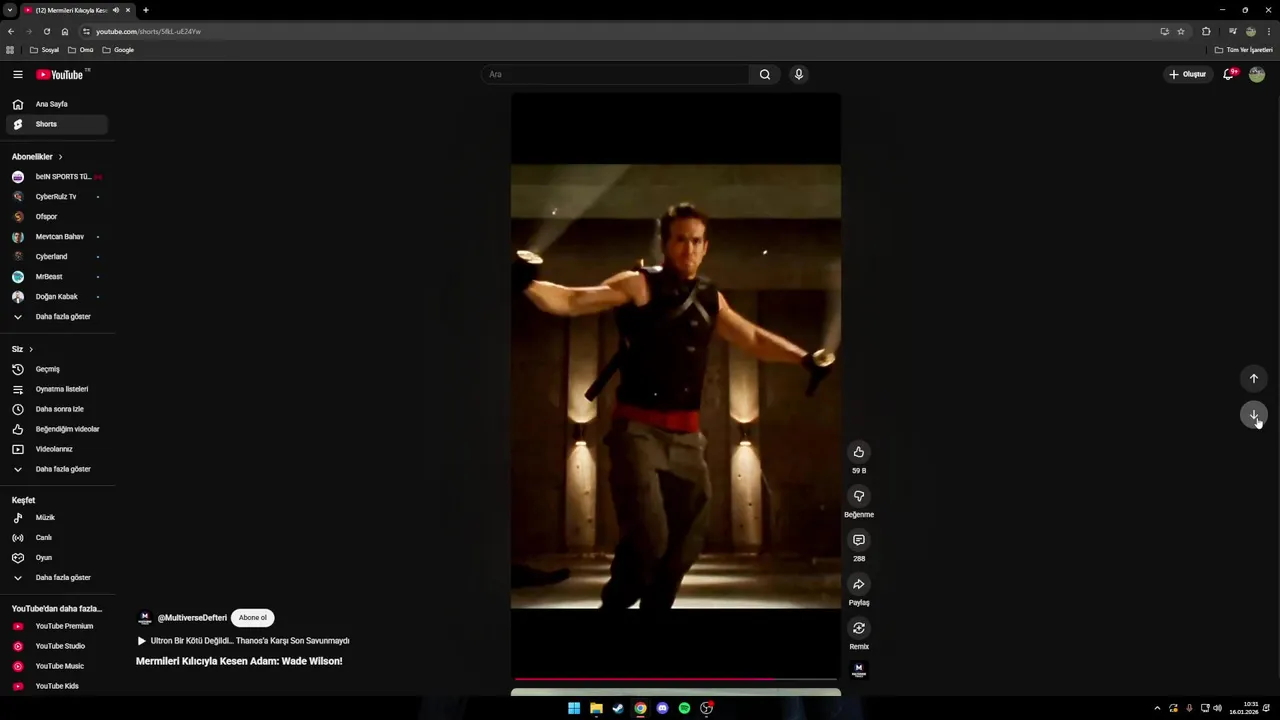Screen dimensions: 1280x720
Task: Open the related video Ultron Bir Kötü Değildi
Action: [x=243, y=641]
